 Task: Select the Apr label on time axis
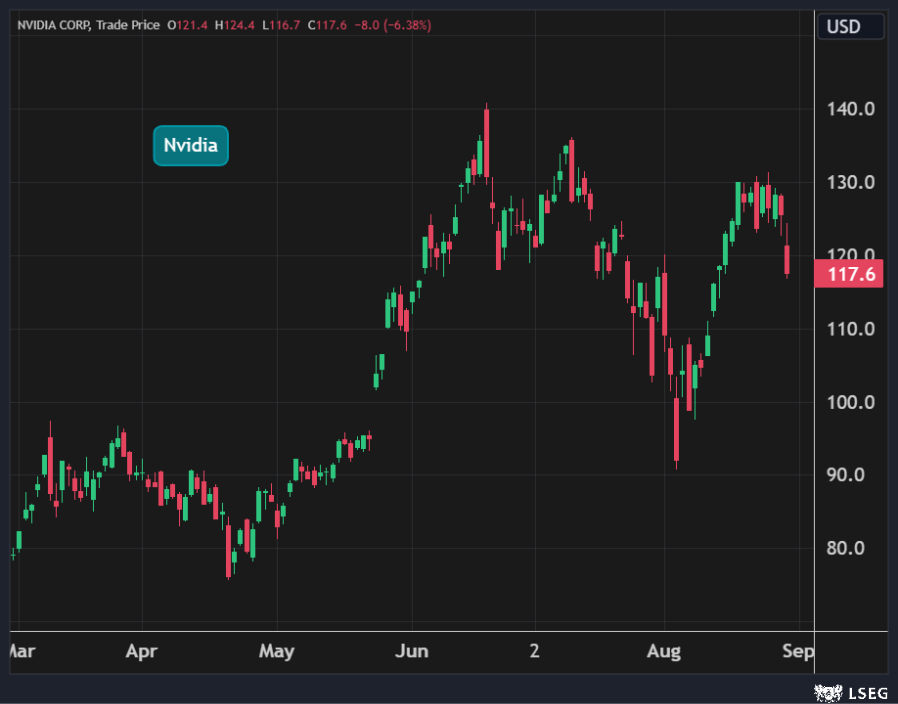[142, 652]
